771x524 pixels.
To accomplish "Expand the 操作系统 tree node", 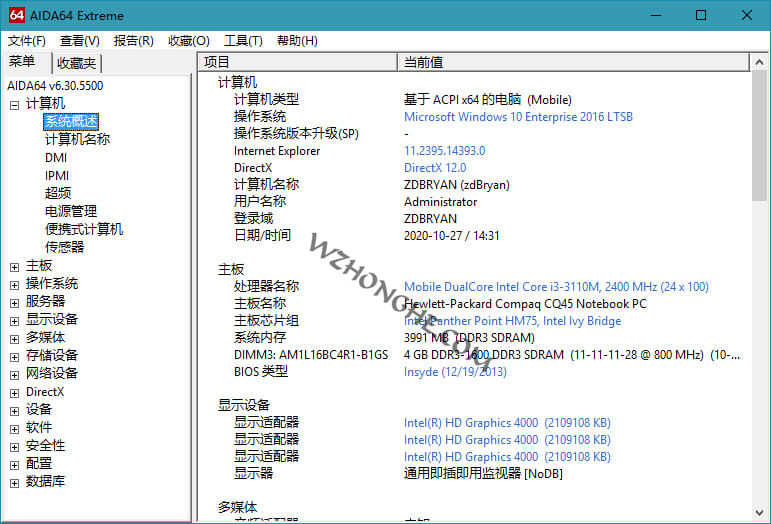I will [x=14, y=284].
